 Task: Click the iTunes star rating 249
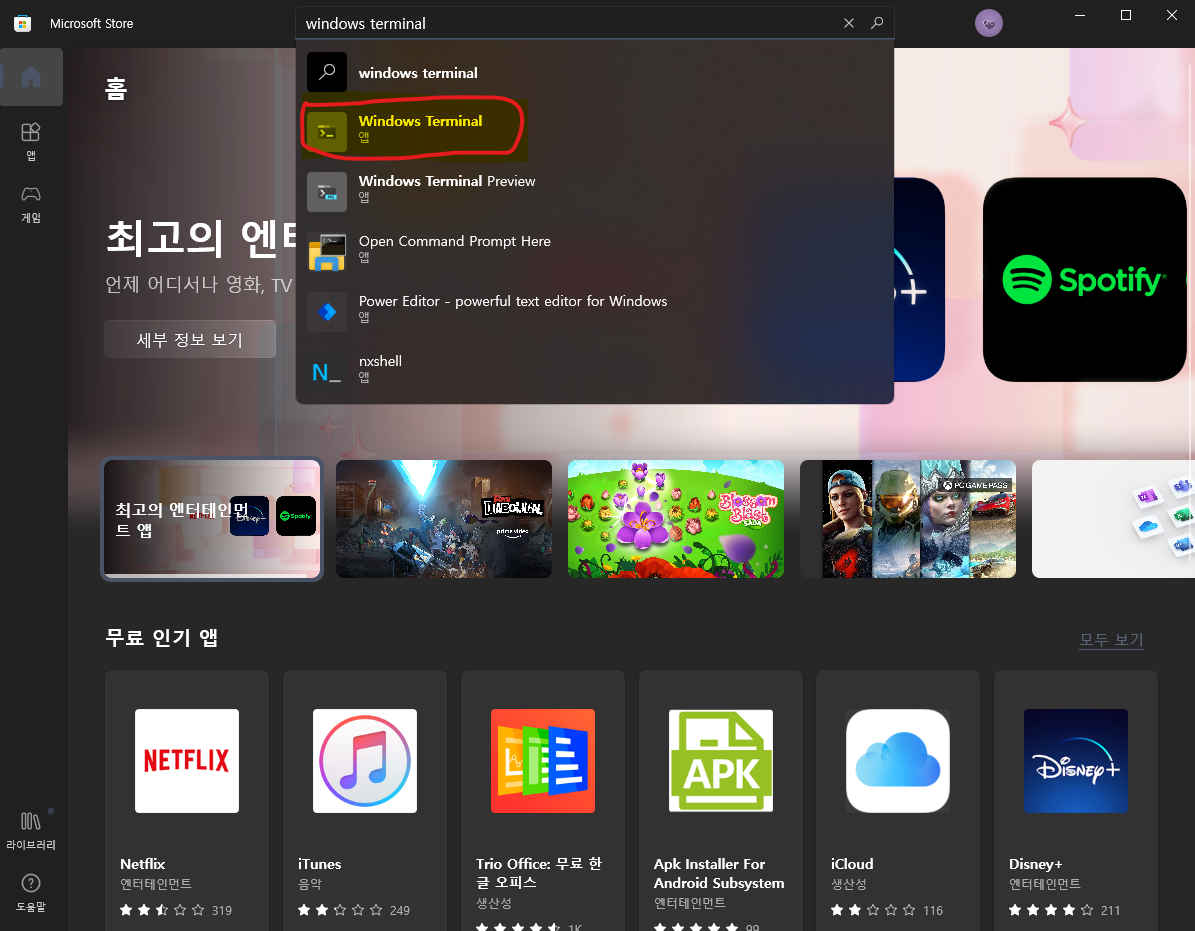click(354, 910)
